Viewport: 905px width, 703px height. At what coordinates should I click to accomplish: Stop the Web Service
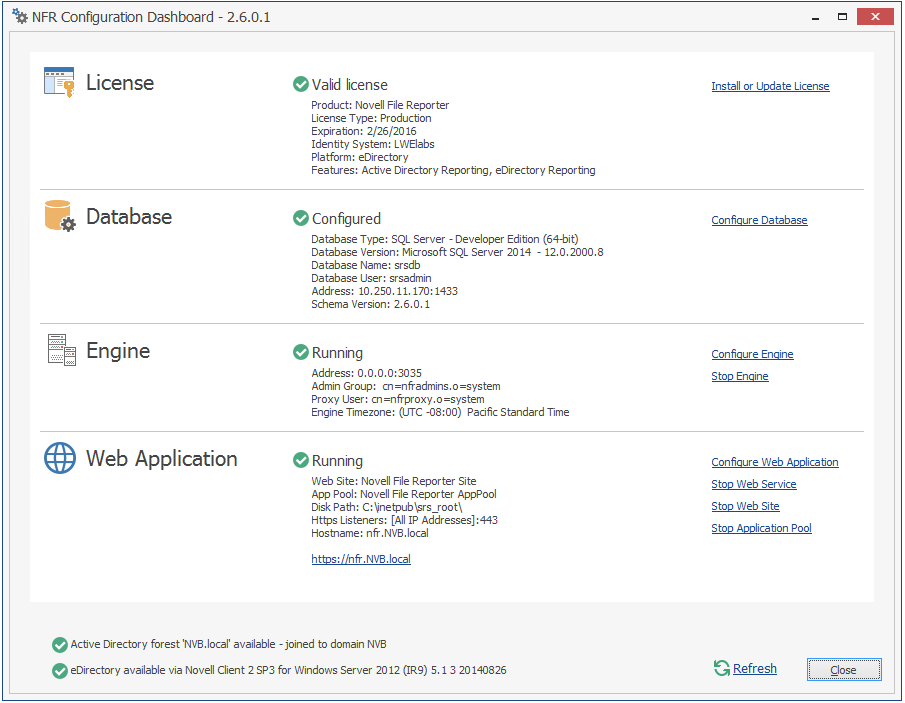753,484
